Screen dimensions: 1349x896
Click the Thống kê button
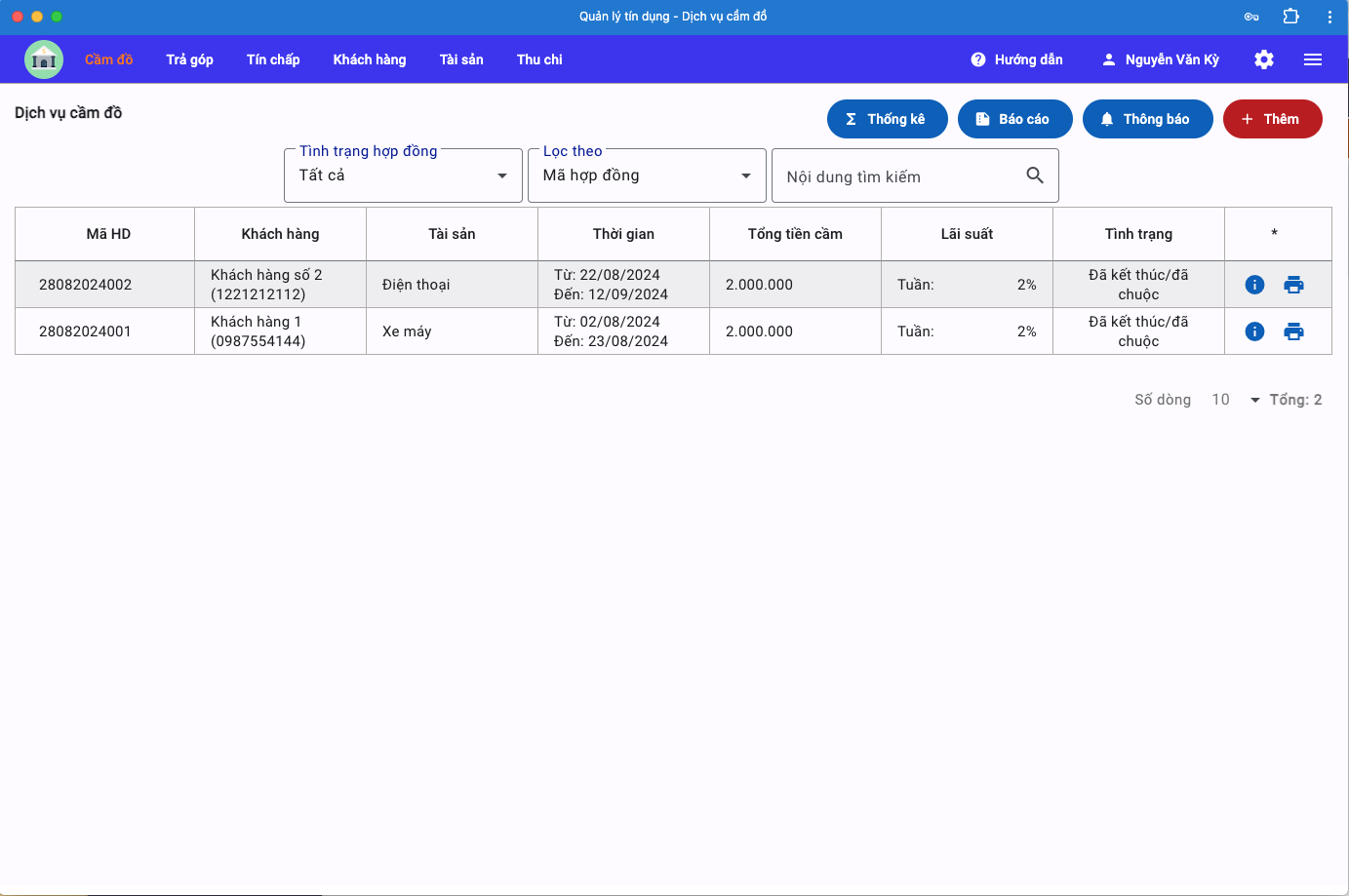pyautogui.click(x=888, y=119)
